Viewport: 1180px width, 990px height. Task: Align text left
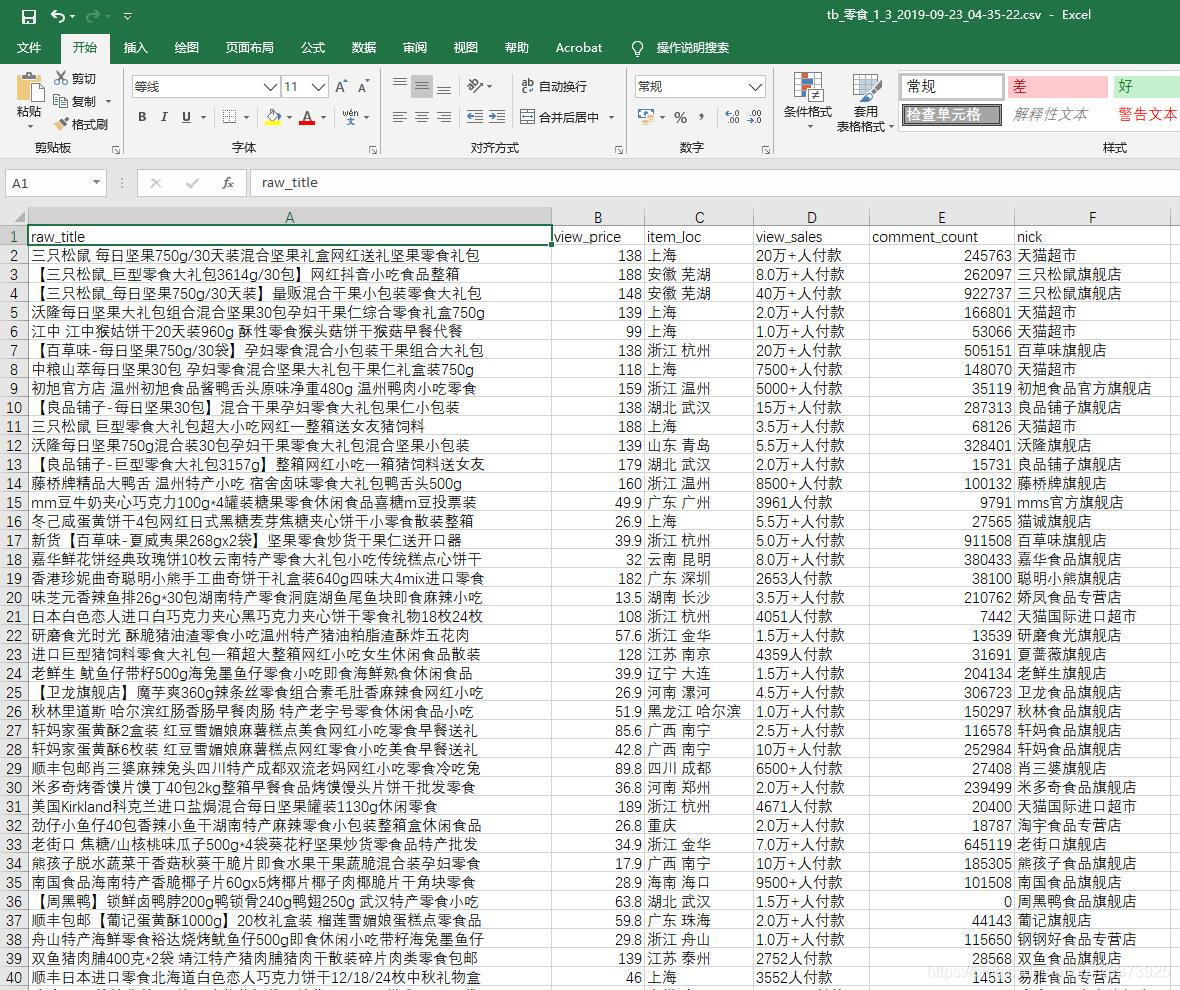400,117
